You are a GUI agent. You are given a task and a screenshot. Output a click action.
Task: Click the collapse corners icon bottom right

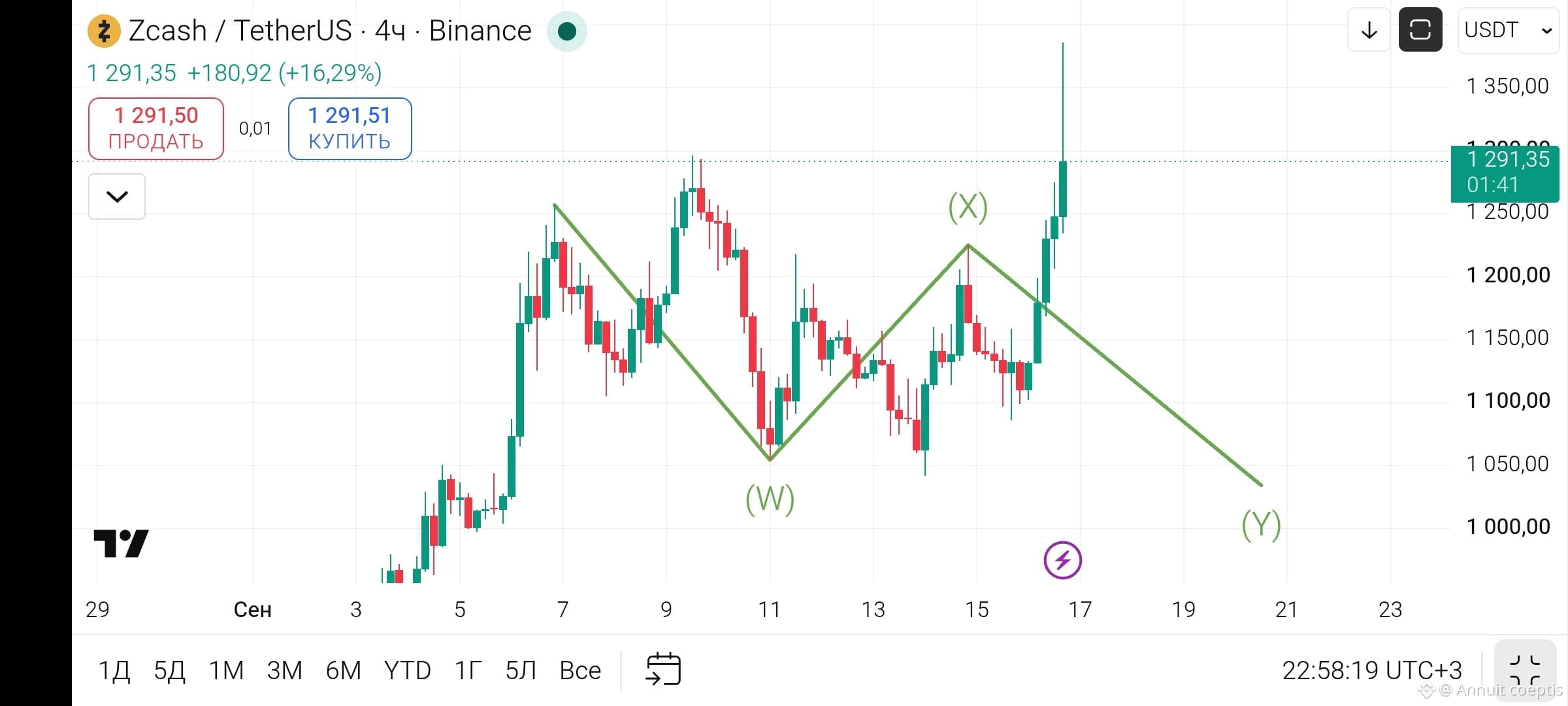(x=1525, y=670)
